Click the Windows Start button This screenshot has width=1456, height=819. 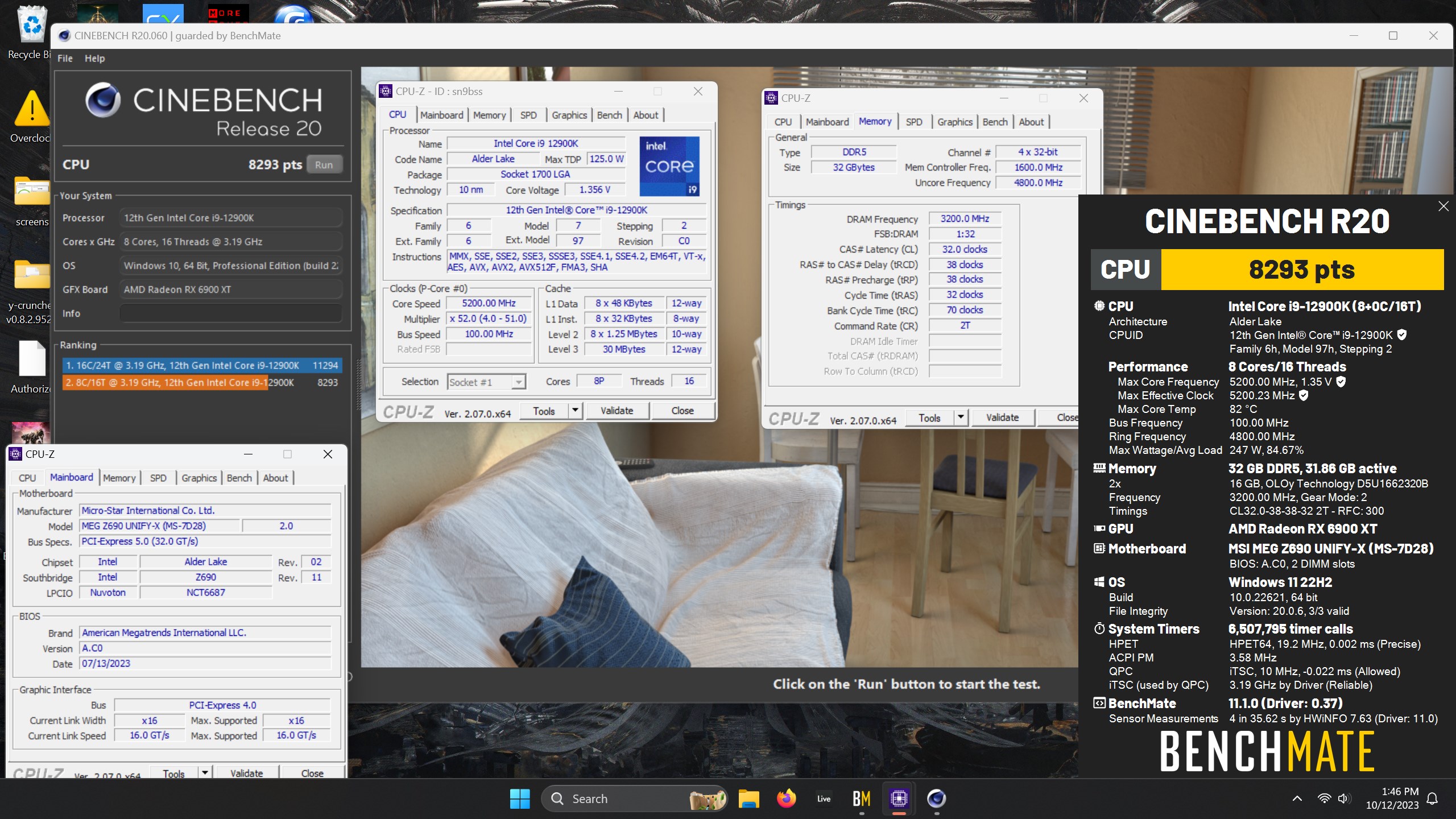tap(519, 799)
